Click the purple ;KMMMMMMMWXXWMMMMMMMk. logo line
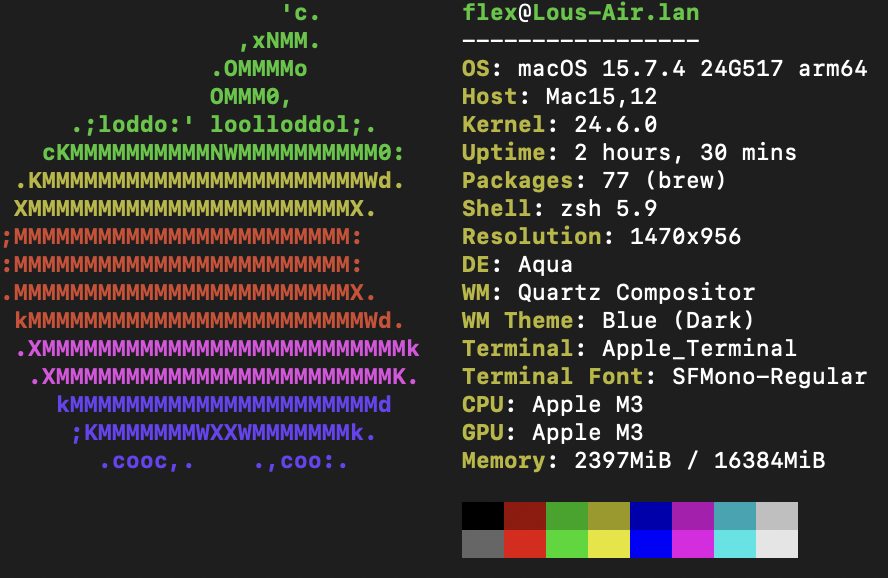Image resolution: width=888 pixels, height=578 pixels. click(x=223, y=433)
